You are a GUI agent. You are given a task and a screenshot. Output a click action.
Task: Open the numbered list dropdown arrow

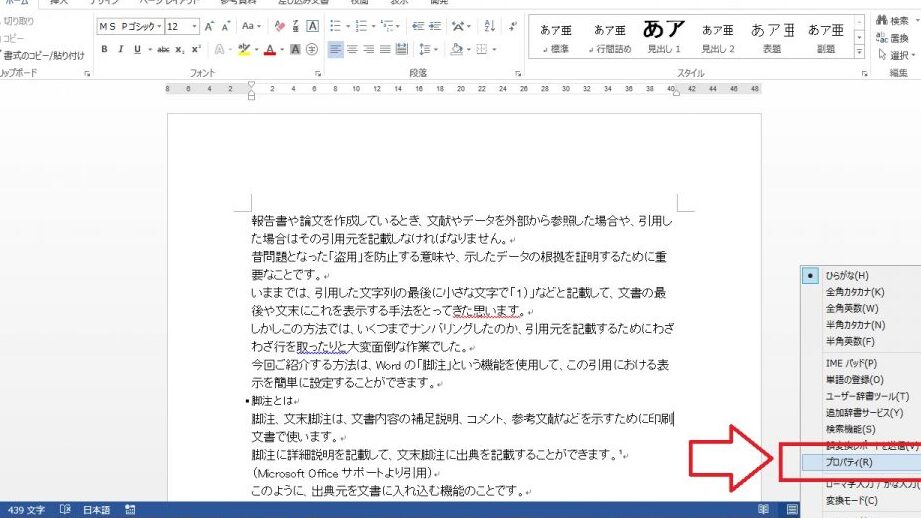(x=373, y=26)
